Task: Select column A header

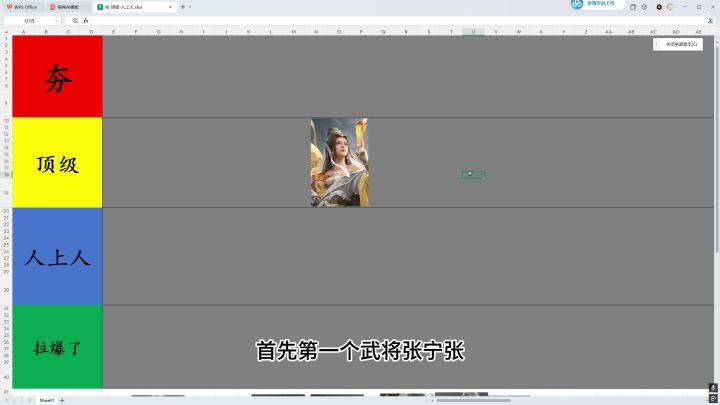Action: click(23, 32)
